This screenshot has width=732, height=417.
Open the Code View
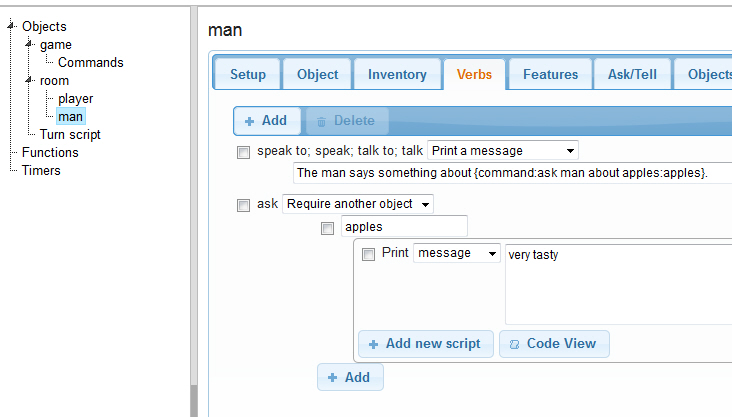[554, 343]
